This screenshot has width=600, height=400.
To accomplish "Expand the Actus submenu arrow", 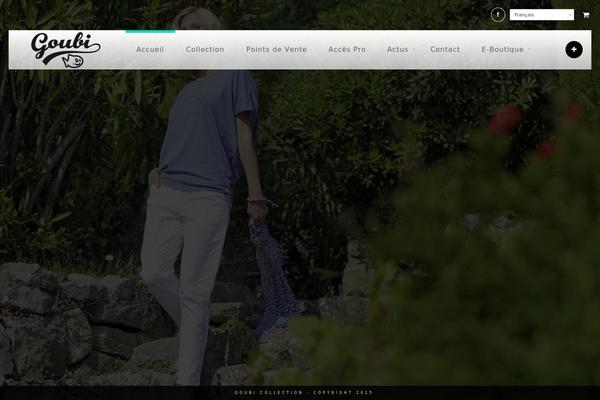I will point(414,50).
